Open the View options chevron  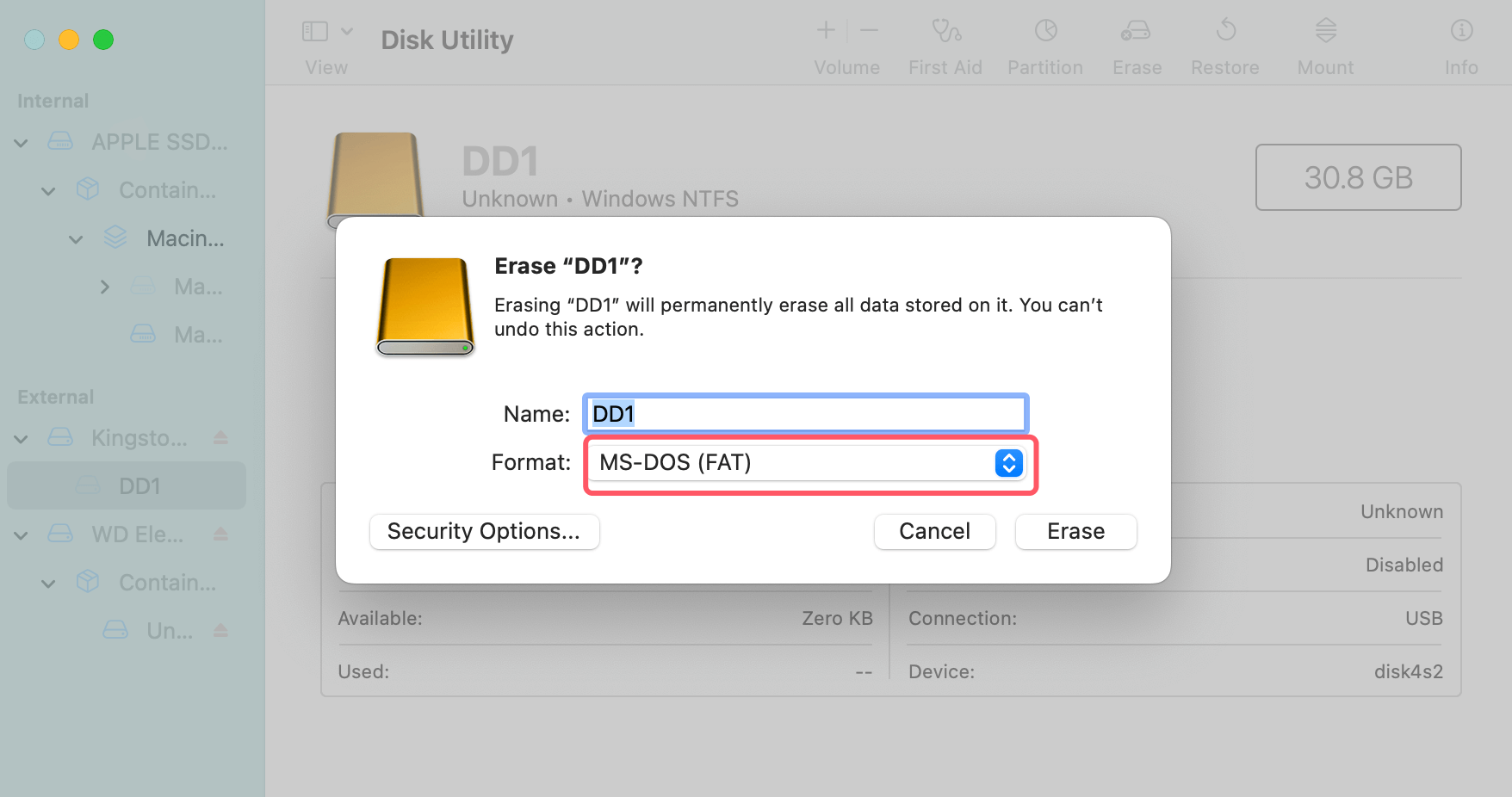point(348,31)
